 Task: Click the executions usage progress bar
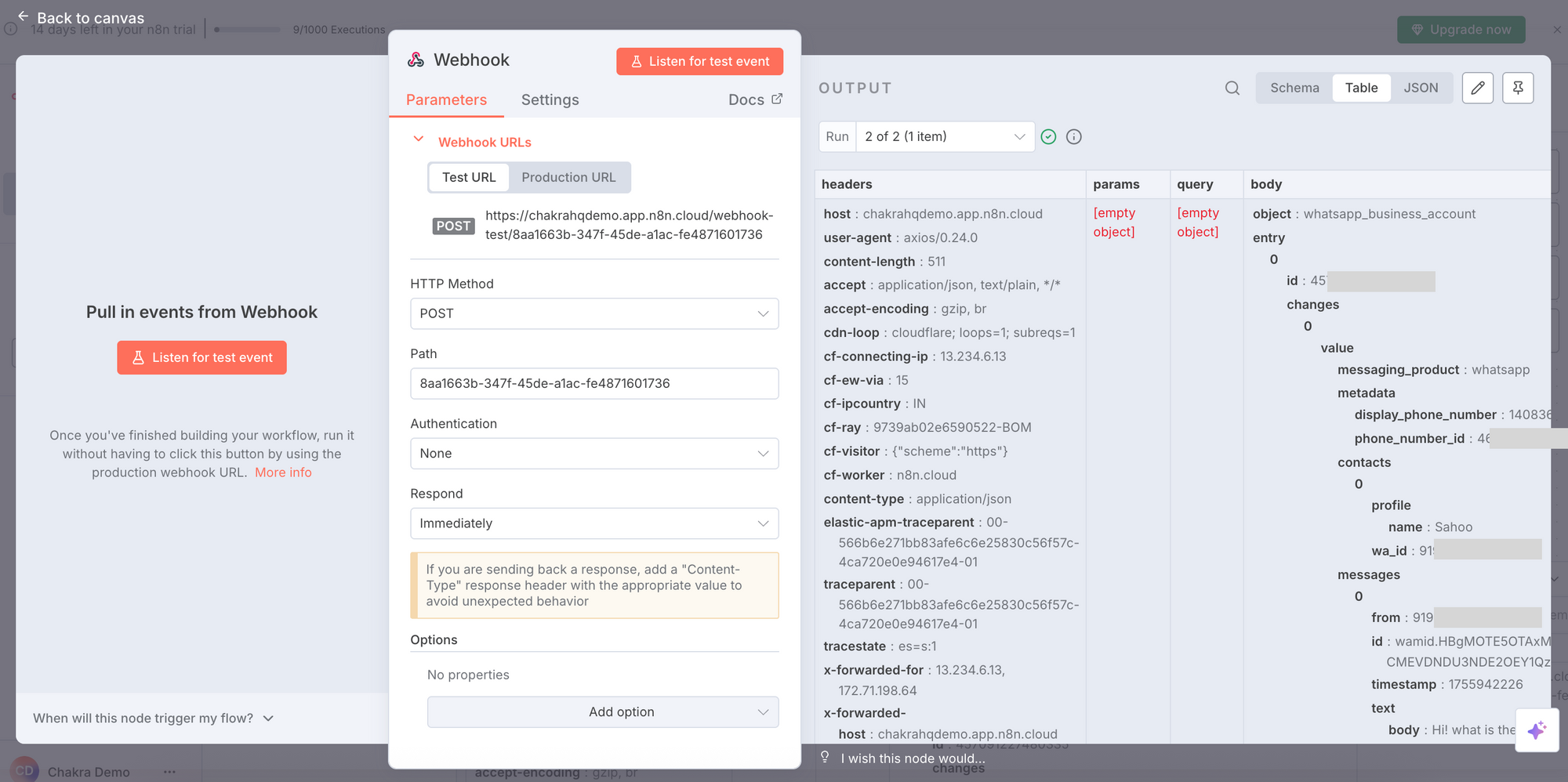tap(247, 30)
